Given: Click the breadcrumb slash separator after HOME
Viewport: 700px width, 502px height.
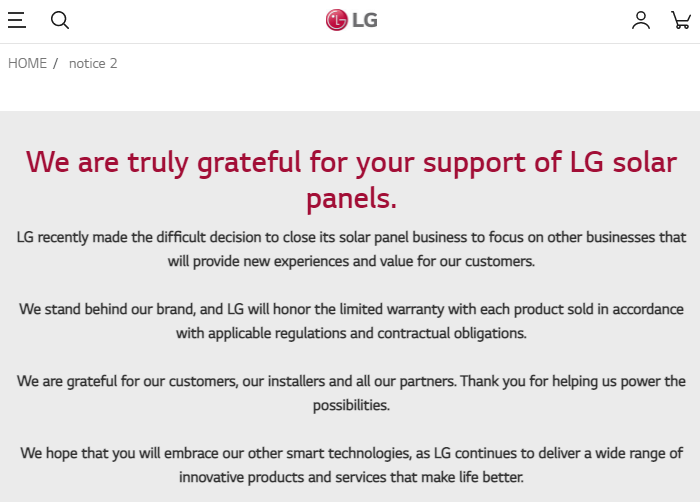Looking at the screenshot, I should (x=56, y=63).
